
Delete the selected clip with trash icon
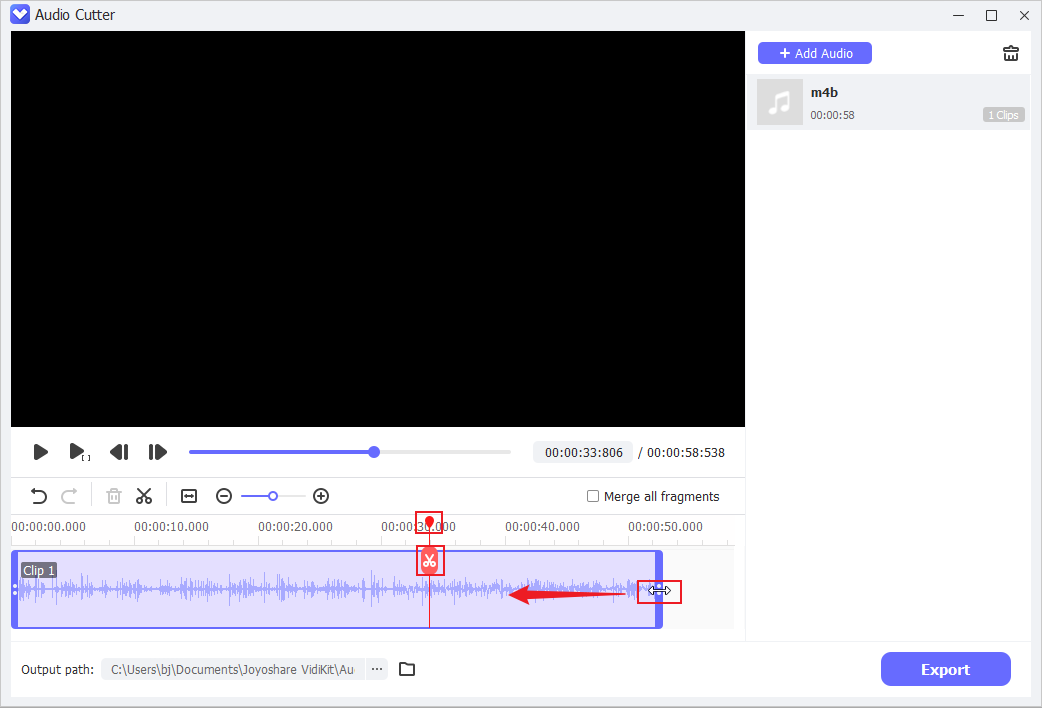(x=114, y=496)
